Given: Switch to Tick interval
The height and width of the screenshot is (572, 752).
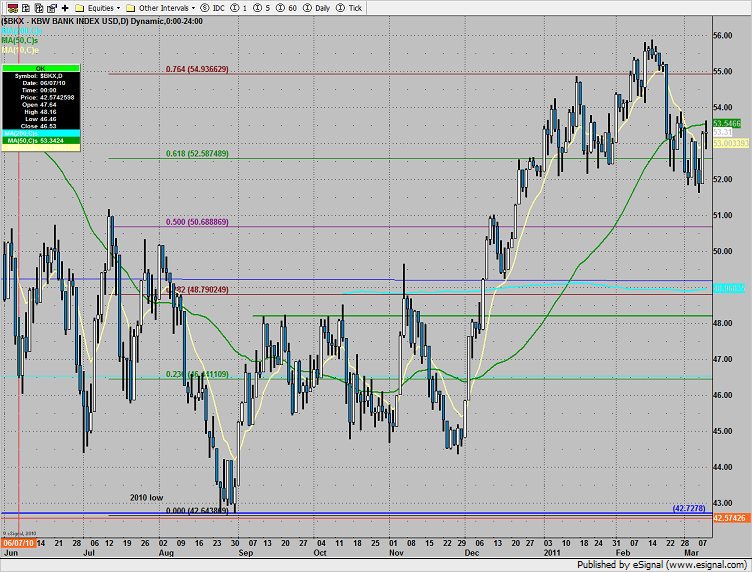Looking at the screenshot, I should [349, 8].
